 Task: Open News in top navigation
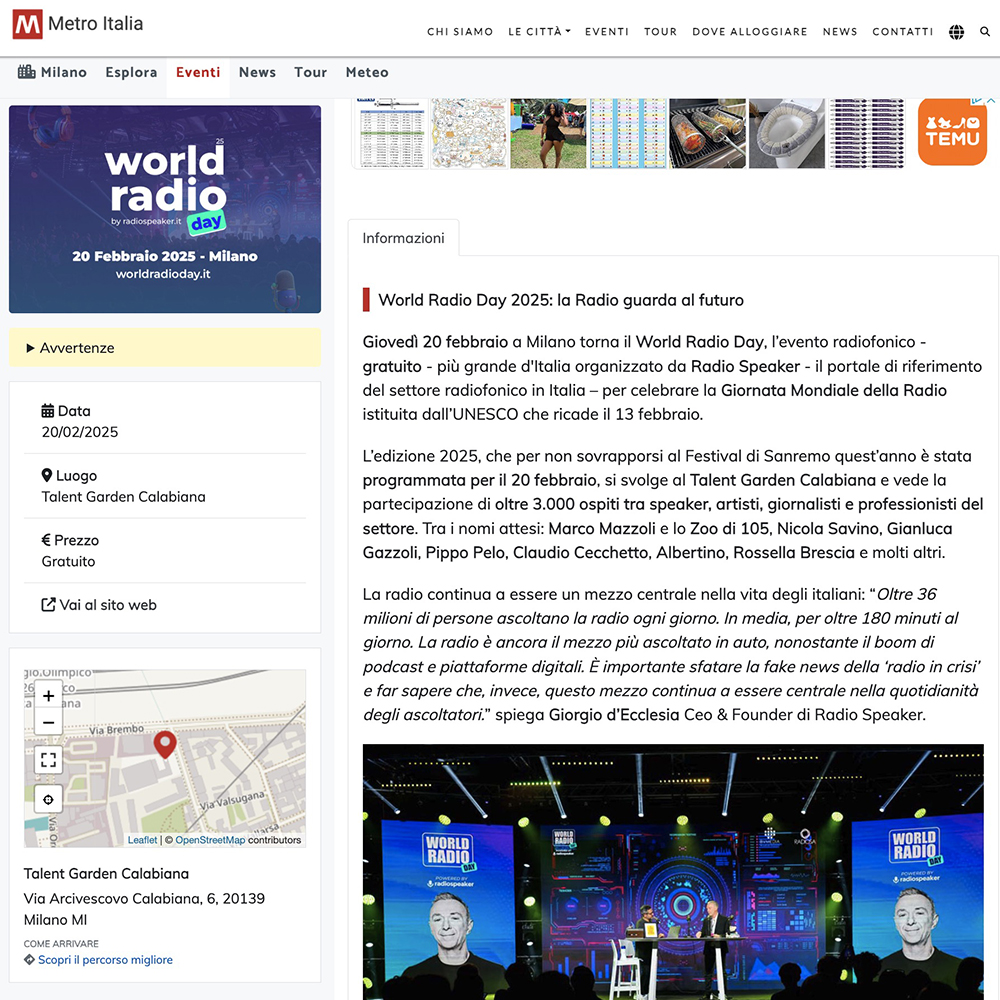839,32
